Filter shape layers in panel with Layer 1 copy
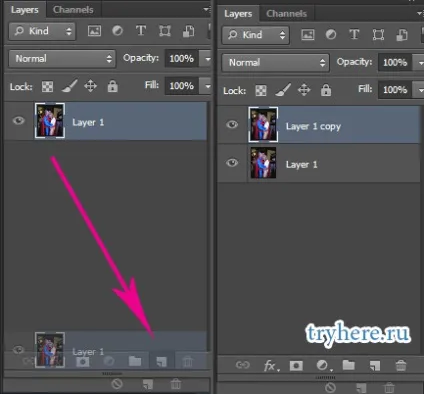The height and width of the screenshot is (394, 424). (378, 35)
